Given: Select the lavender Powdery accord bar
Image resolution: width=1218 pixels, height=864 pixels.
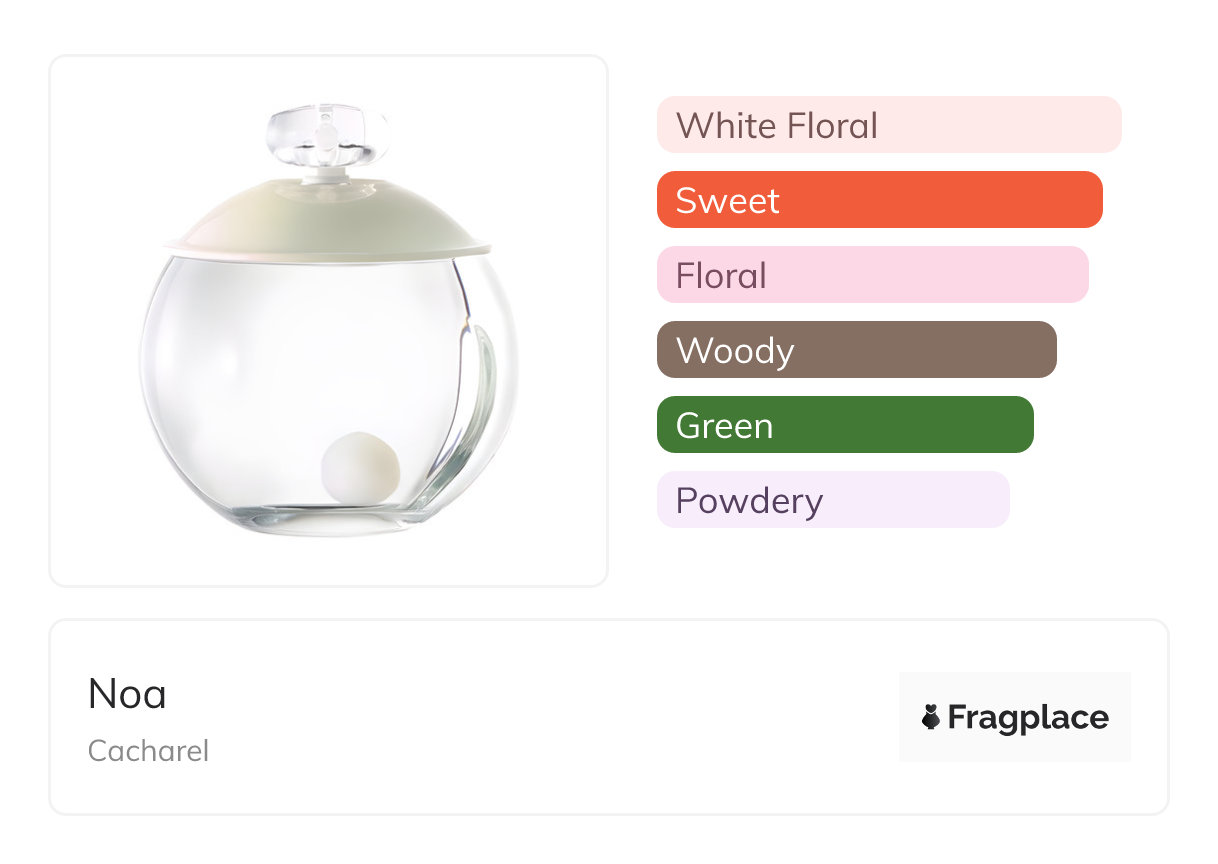Looking at the screenshot, I should (x=832, y=500).
